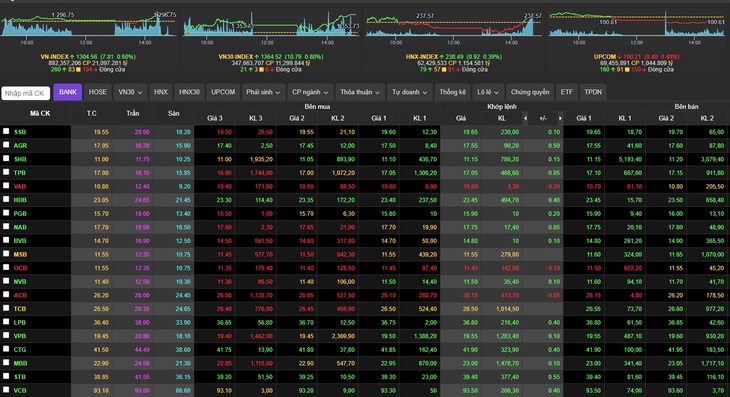Click the SSB stock symbol
Viewport: 730px width, 397px height.
tap(20, 132)
